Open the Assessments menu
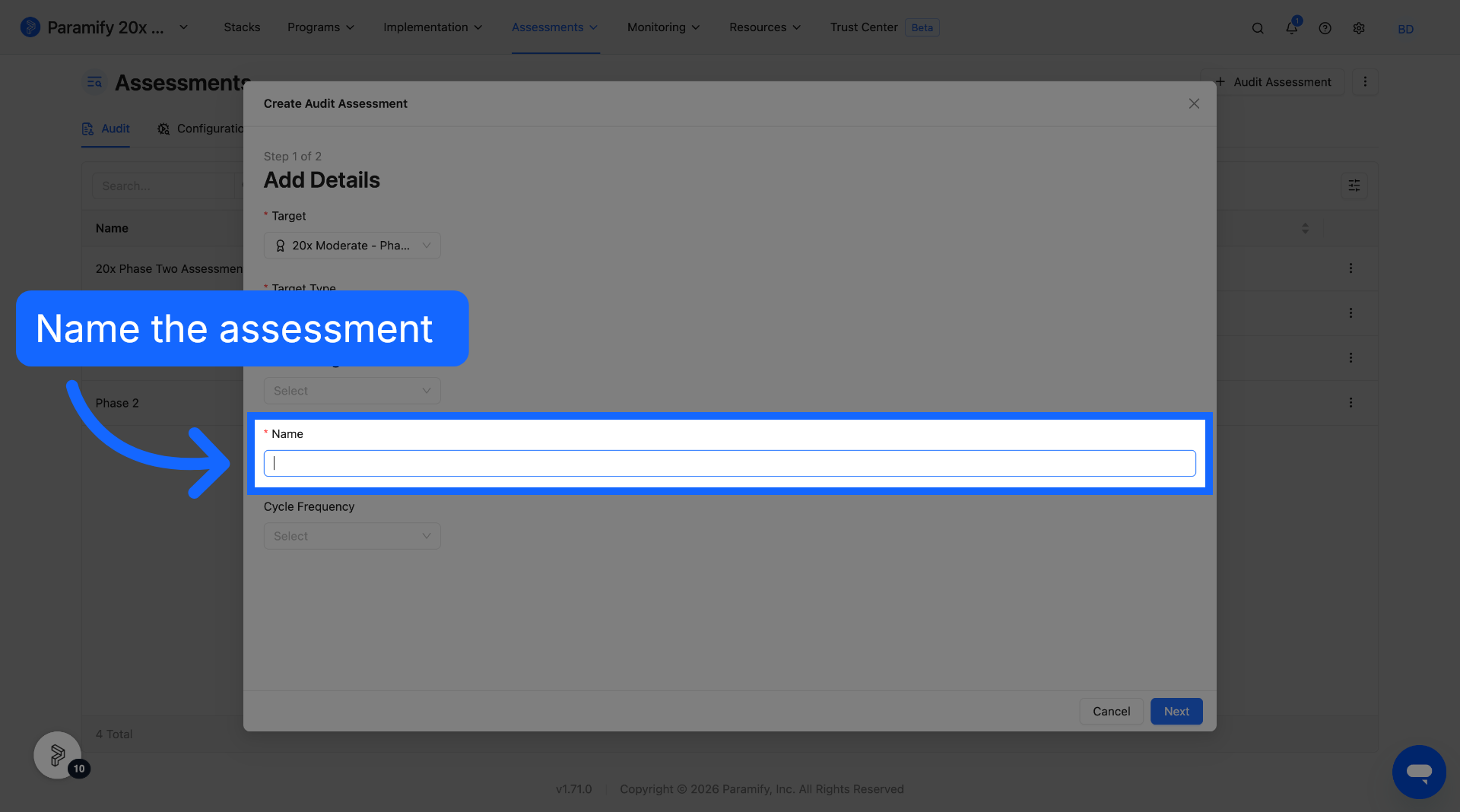The width and height of the screenshot is (1460, 812). [554, 27]
